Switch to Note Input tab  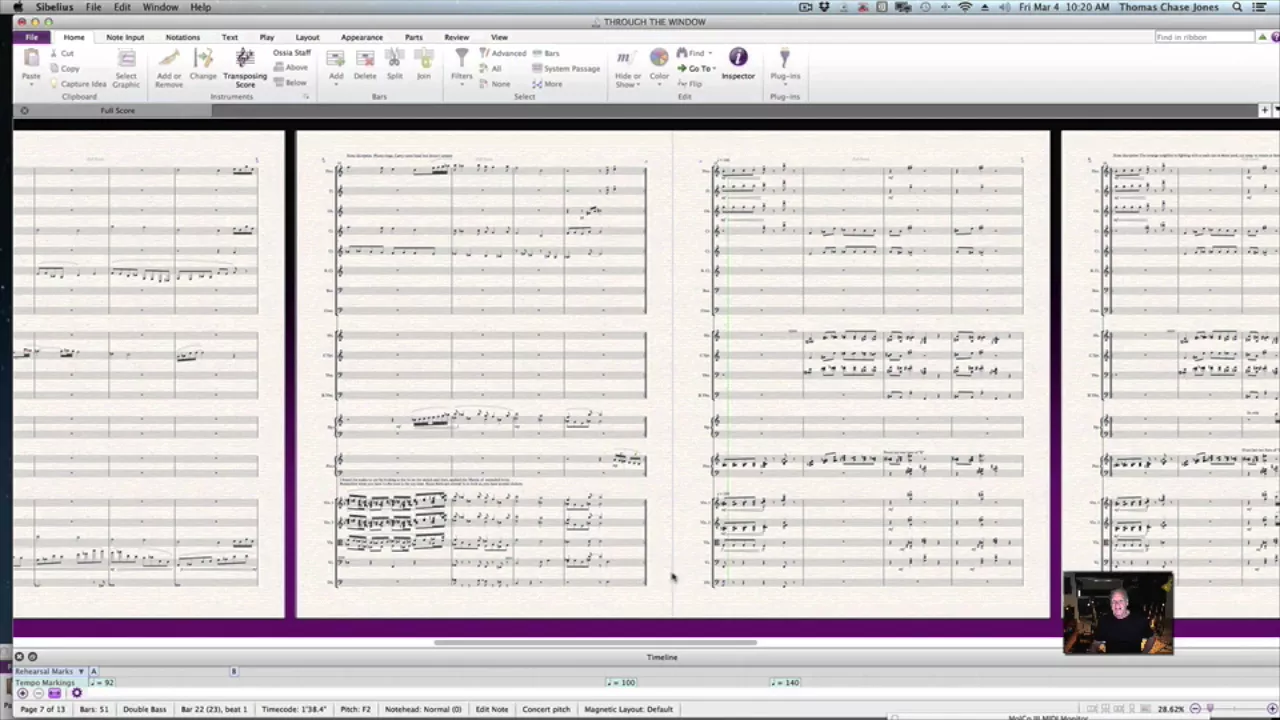tap(125, 37)
